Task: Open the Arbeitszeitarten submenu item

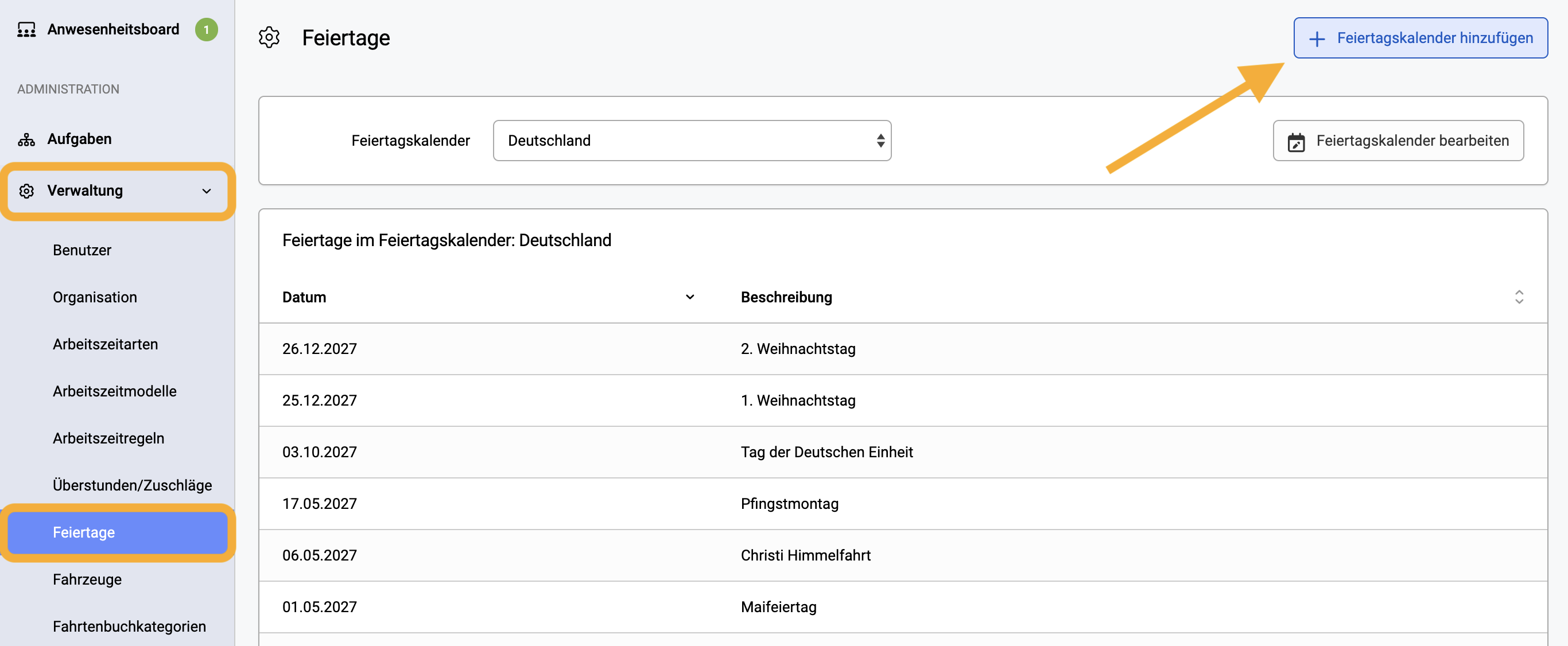Action: coord(105,344)
